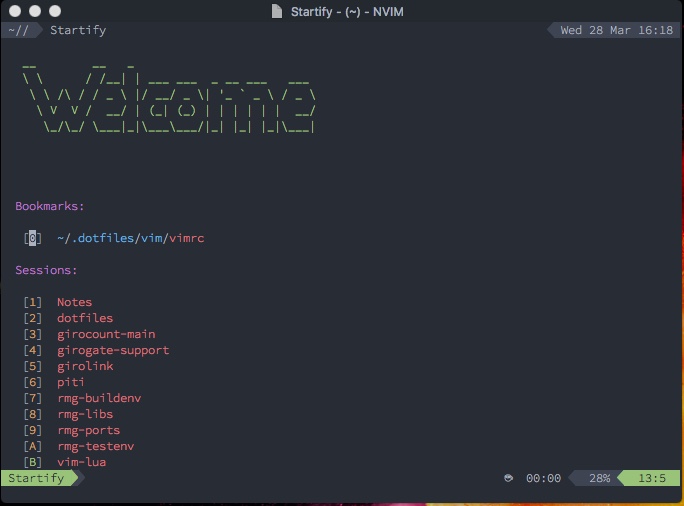Click the 28% scroll position indicator
Viewport: 684px width, 506px height.
coord(599,479)
